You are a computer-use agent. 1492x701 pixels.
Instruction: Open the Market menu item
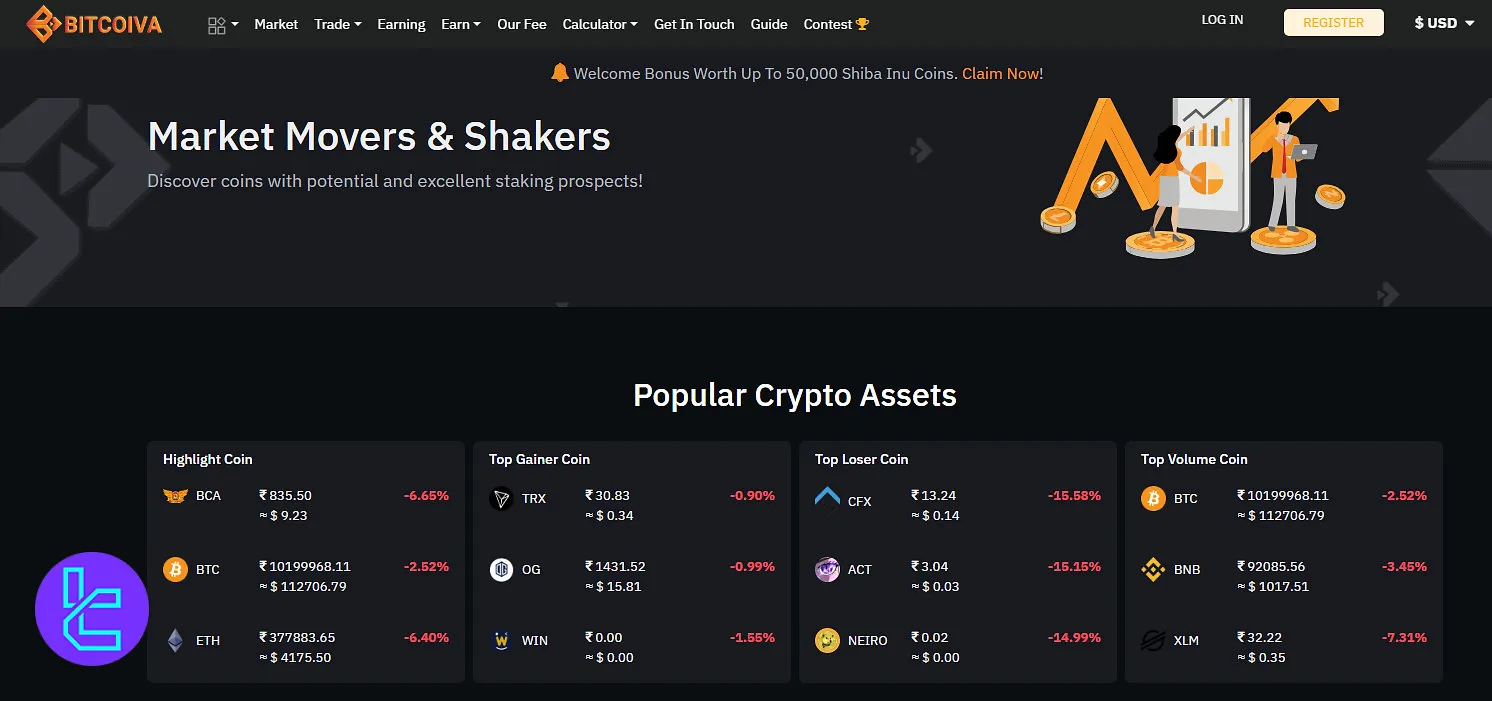[x=276, y=24]
